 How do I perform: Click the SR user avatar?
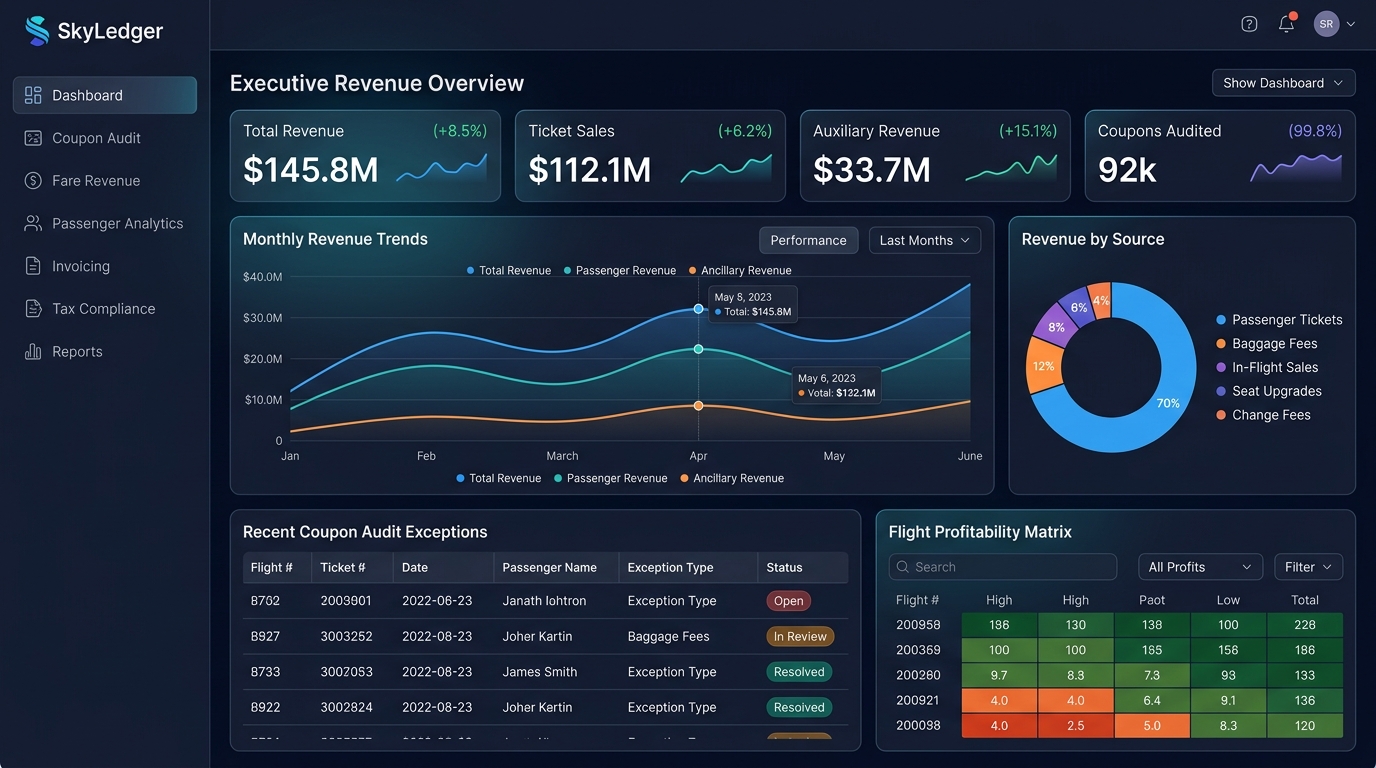1326,24
